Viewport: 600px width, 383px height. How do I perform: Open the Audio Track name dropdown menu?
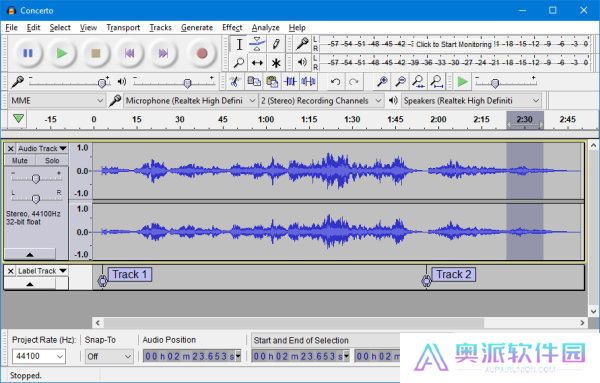42,148
